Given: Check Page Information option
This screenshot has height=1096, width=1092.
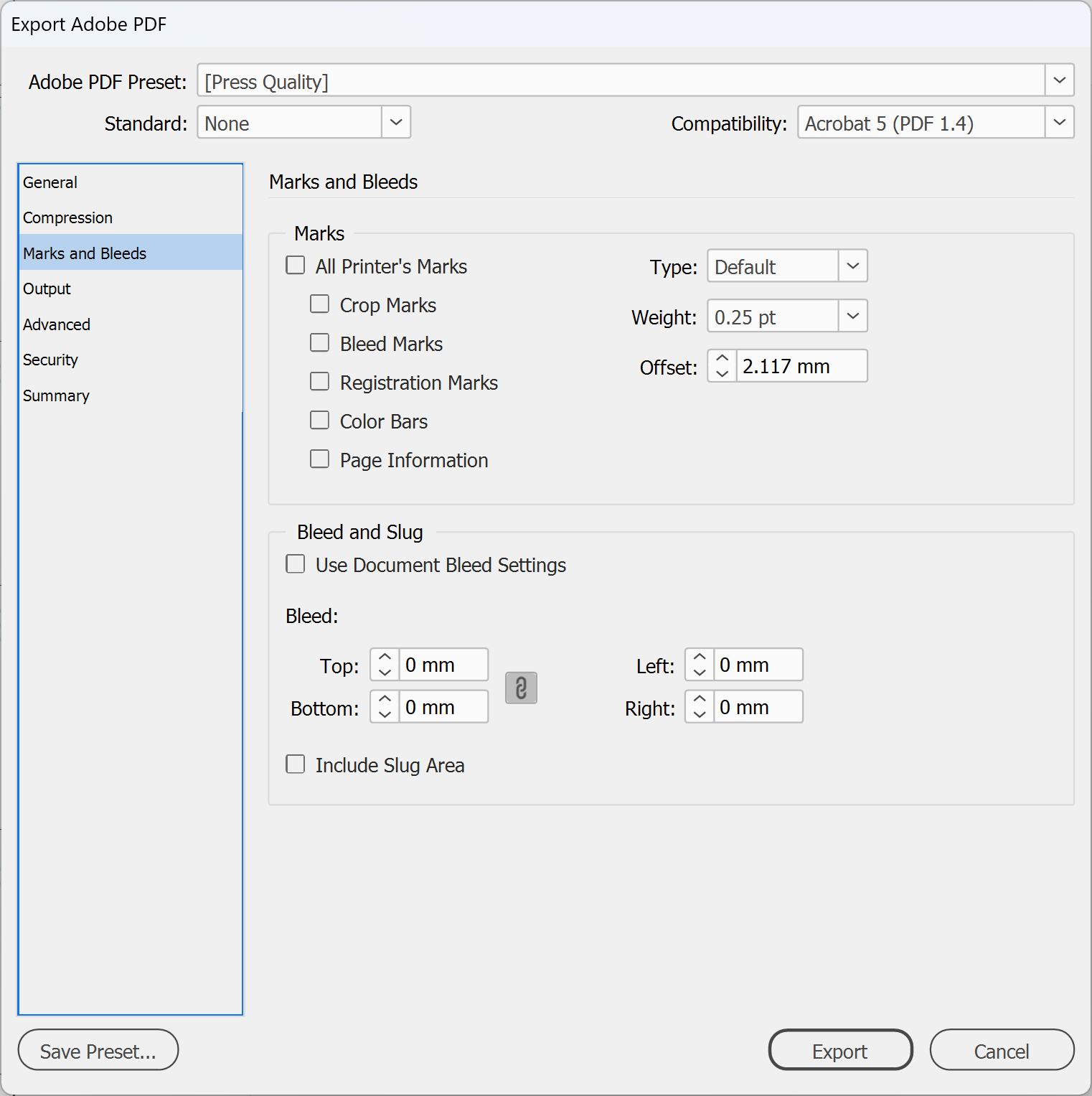Looking at the screenshot, I should (319, 459).
